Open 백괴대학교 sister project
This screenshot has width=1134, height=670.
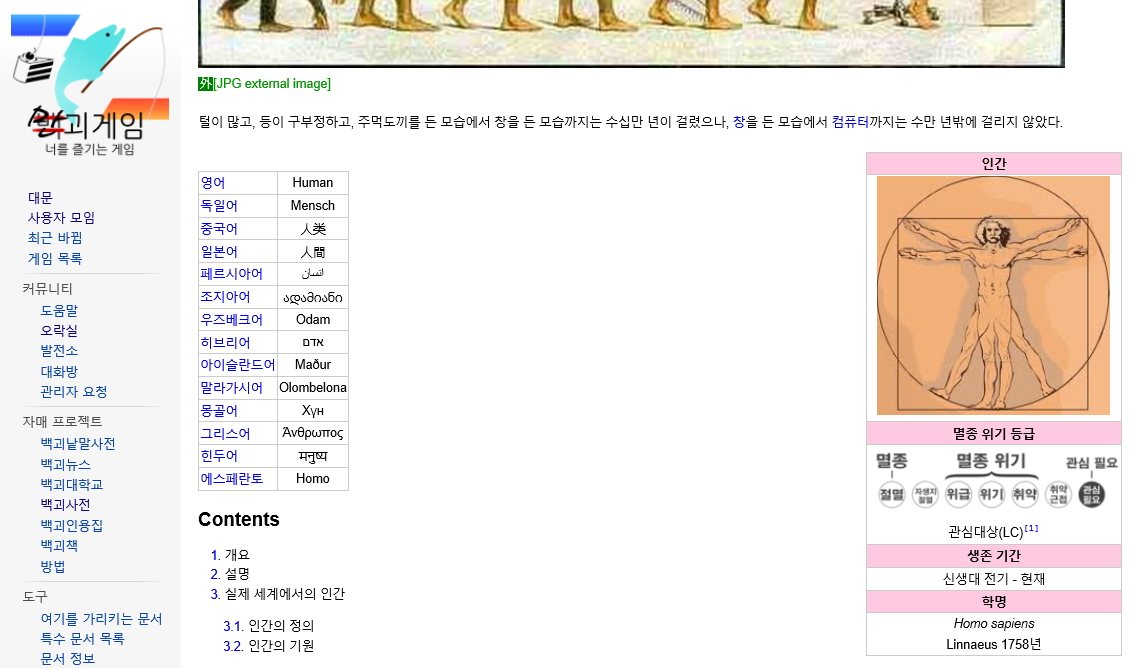pos(72,485)
